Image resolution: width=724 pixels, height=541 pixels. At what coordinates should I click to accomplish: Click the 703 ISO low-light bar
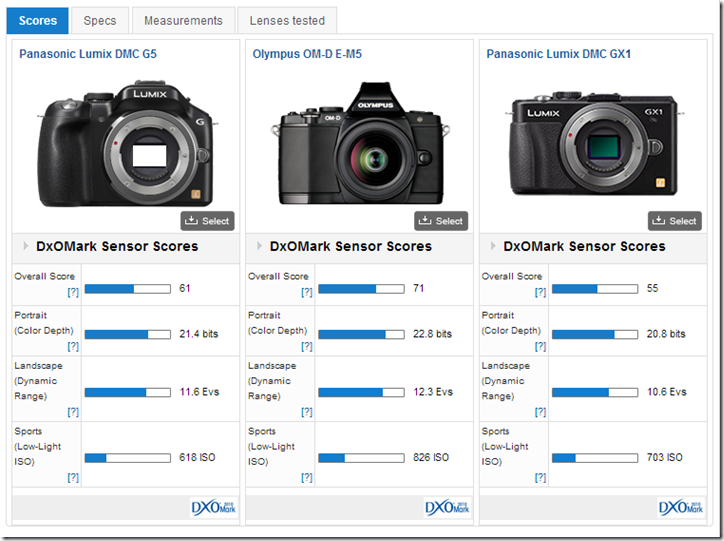[x=595, y=458]
